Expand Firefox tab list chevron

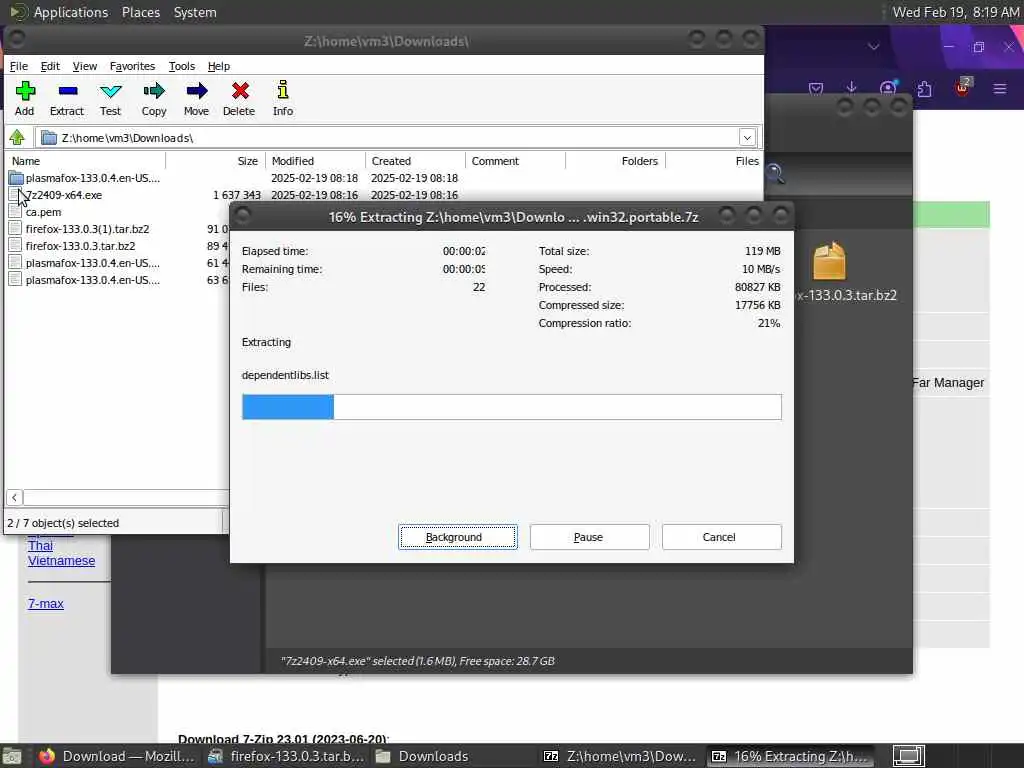point(874,46)
